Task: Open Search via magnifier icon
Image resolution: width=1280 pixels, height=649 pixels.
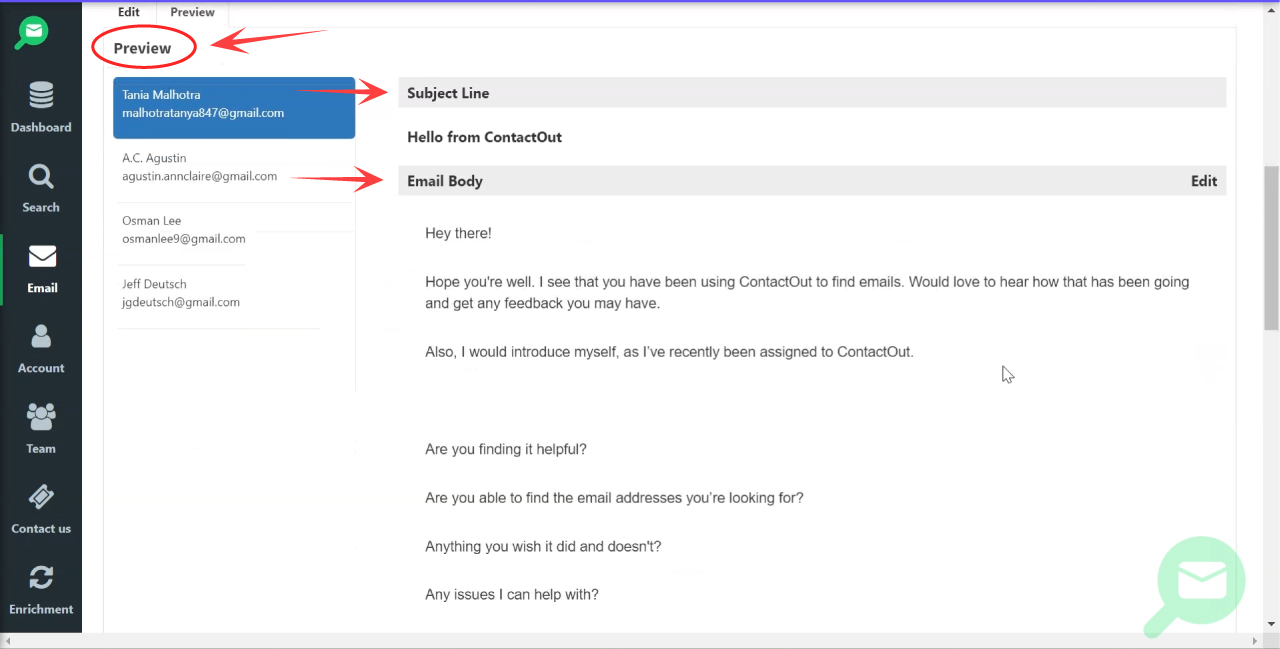Action: (41, 177)
